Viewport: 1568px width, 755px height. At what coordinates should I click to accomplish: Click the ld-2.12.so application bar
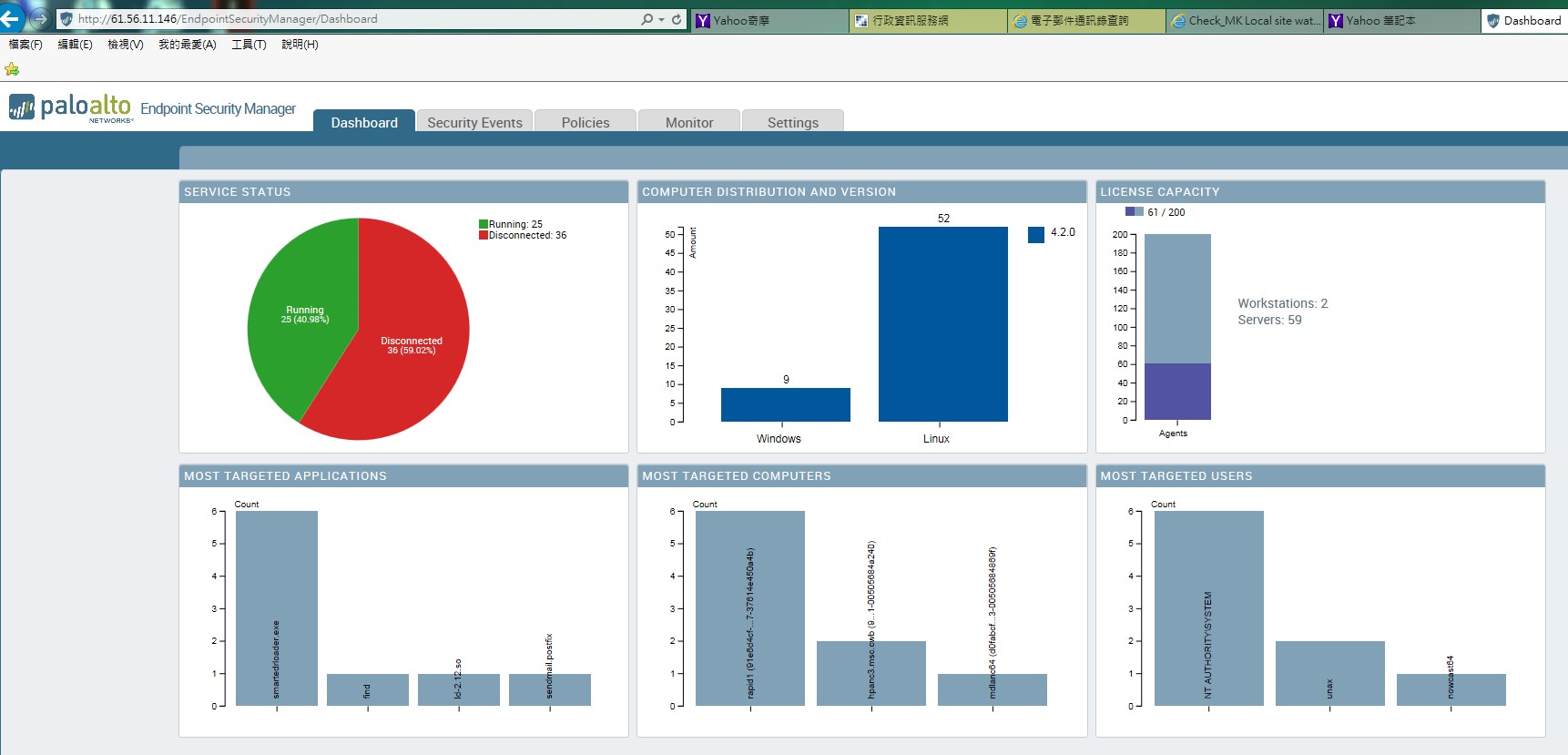point(459,689)
